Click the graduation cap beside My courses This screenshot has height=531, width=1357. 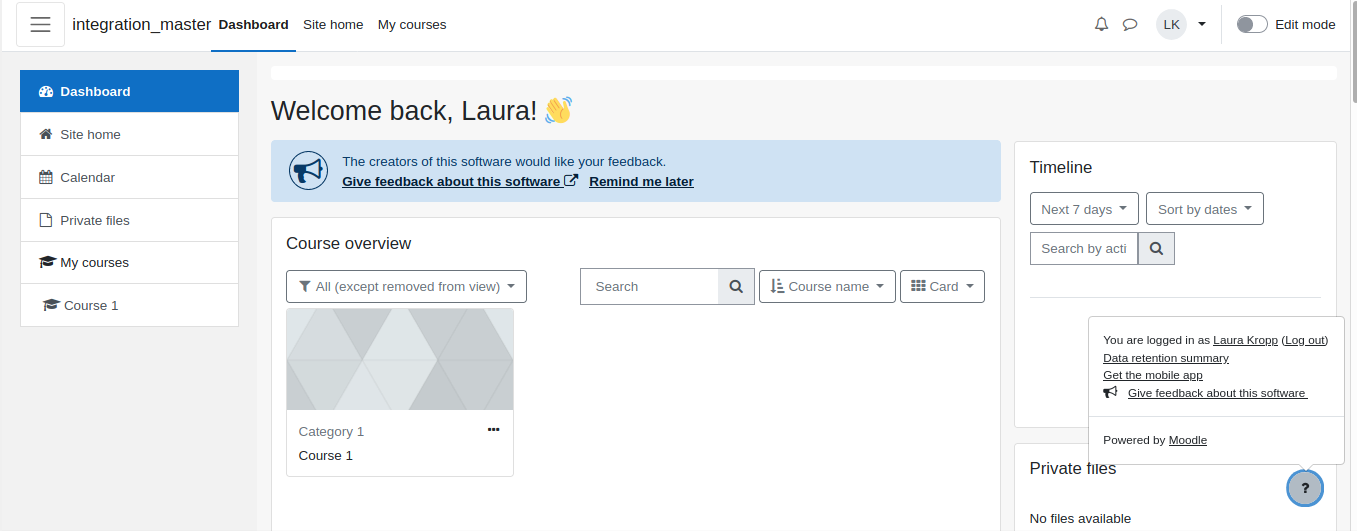(47, 263)
